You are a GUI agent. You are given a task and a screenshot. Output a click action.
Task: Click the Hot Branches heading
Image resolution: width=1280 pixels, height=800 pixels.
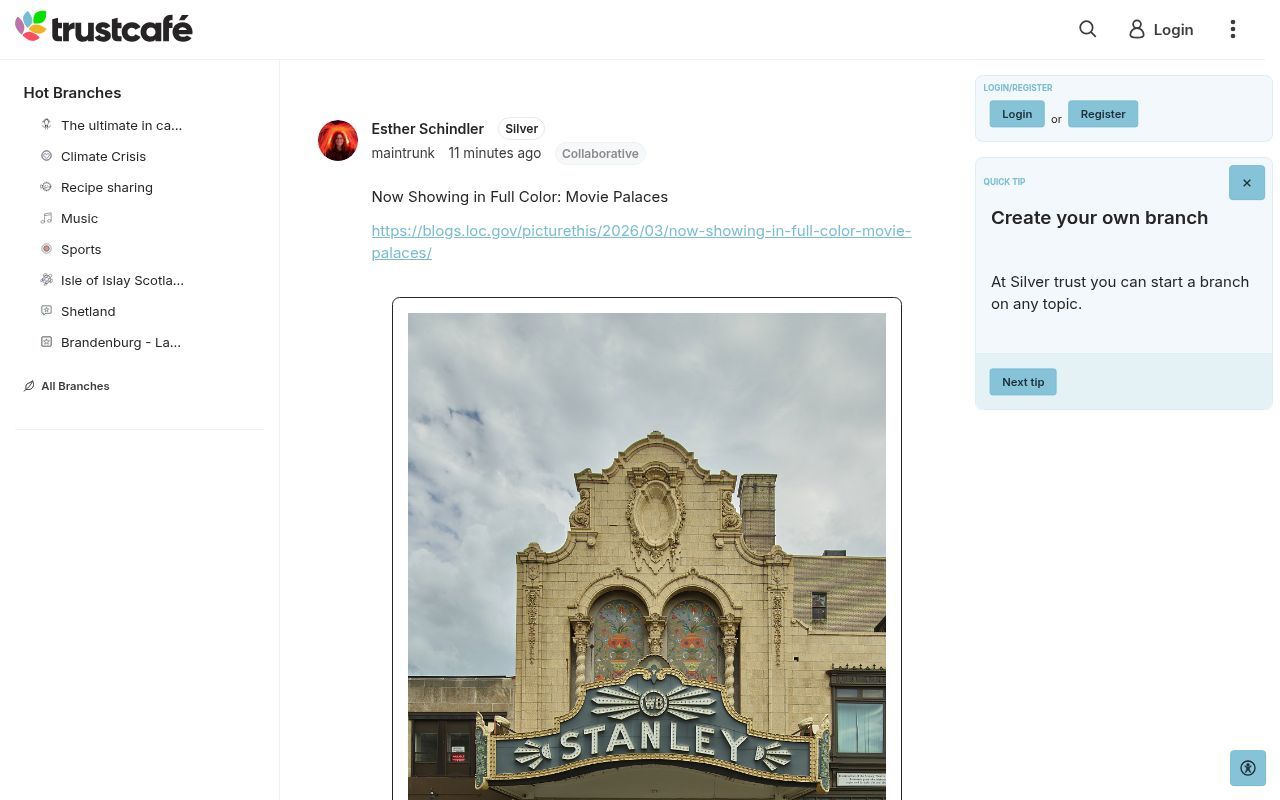72,92
